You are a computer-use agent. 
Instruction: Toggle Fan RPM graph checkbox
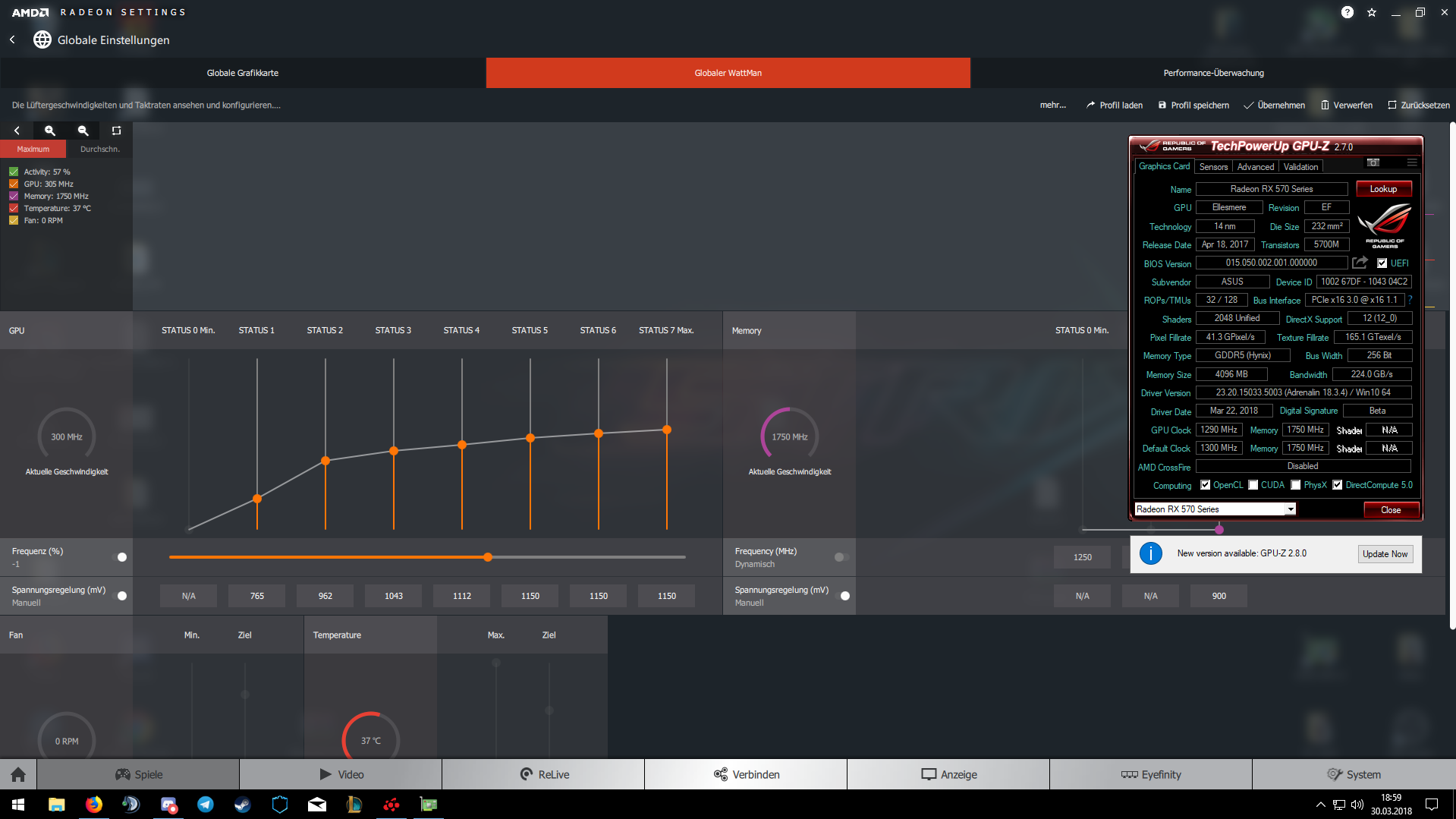tap(14, 220)
